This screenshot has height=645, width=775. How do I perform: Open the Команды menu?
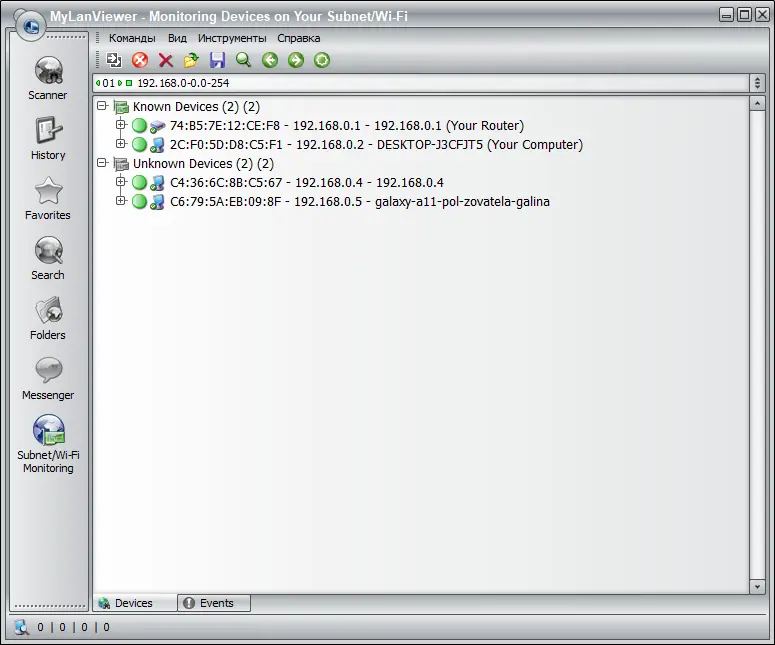pyautogui.click(x=132, y=39)
